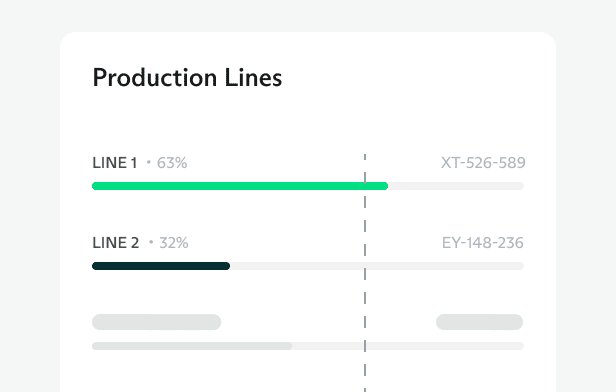Click the 32% value for Line 2
The height and width of the screenshot is (392, 616).
pos(174,243)
